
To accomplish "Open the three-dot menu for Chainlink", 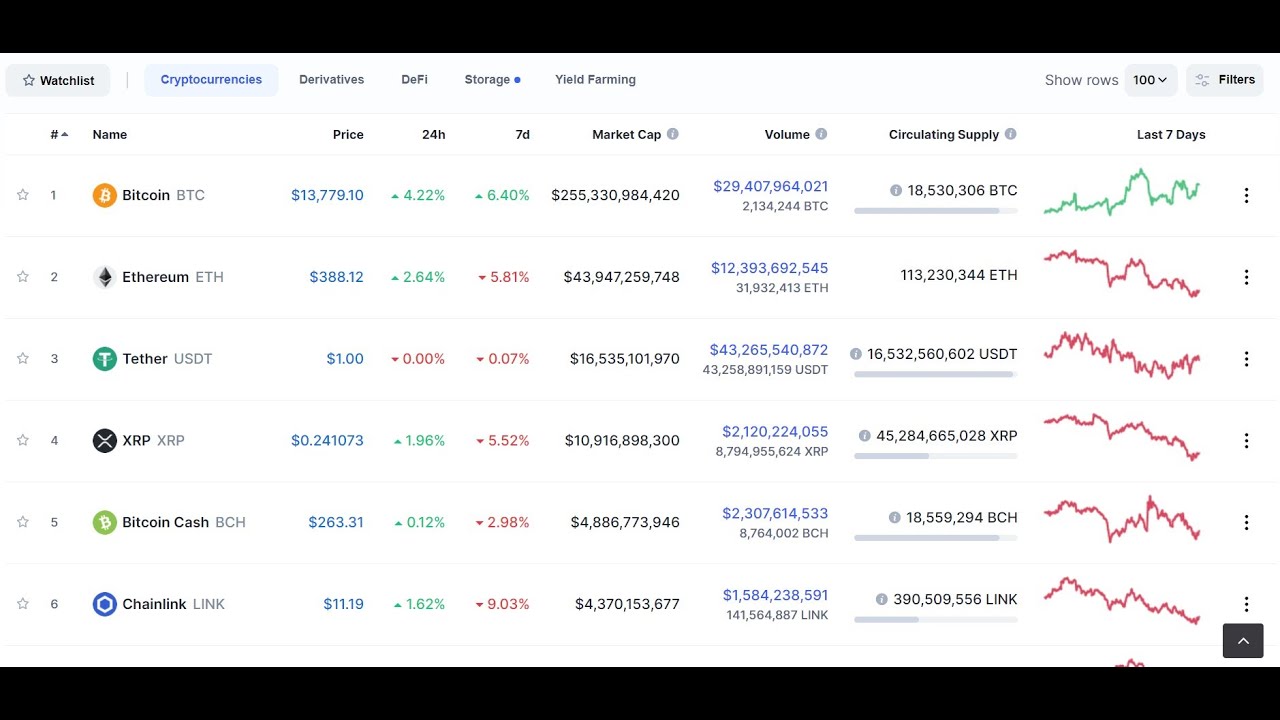I will click(1246, 604).
